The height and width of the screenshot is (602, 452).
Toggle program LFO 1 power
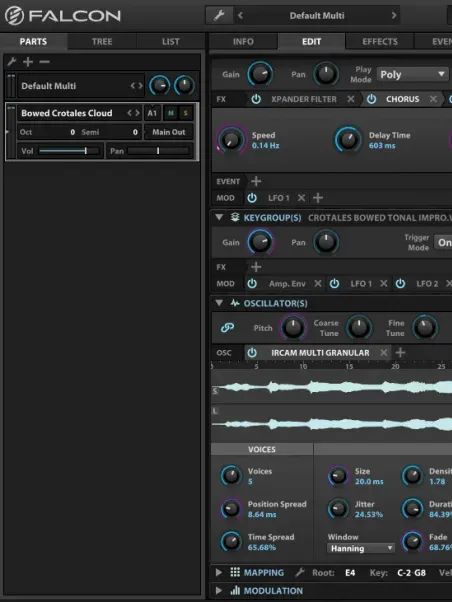252,198
